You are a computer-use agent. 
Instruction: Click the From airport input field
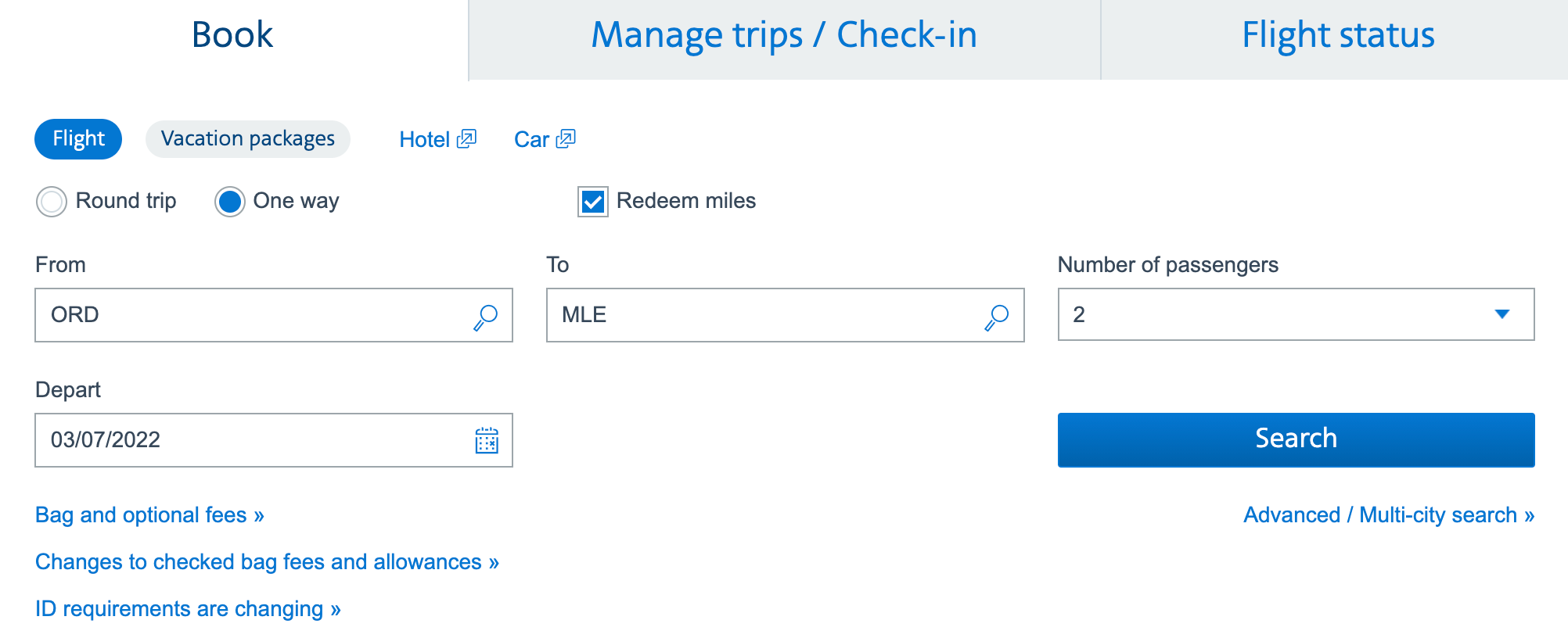point(250,315)
